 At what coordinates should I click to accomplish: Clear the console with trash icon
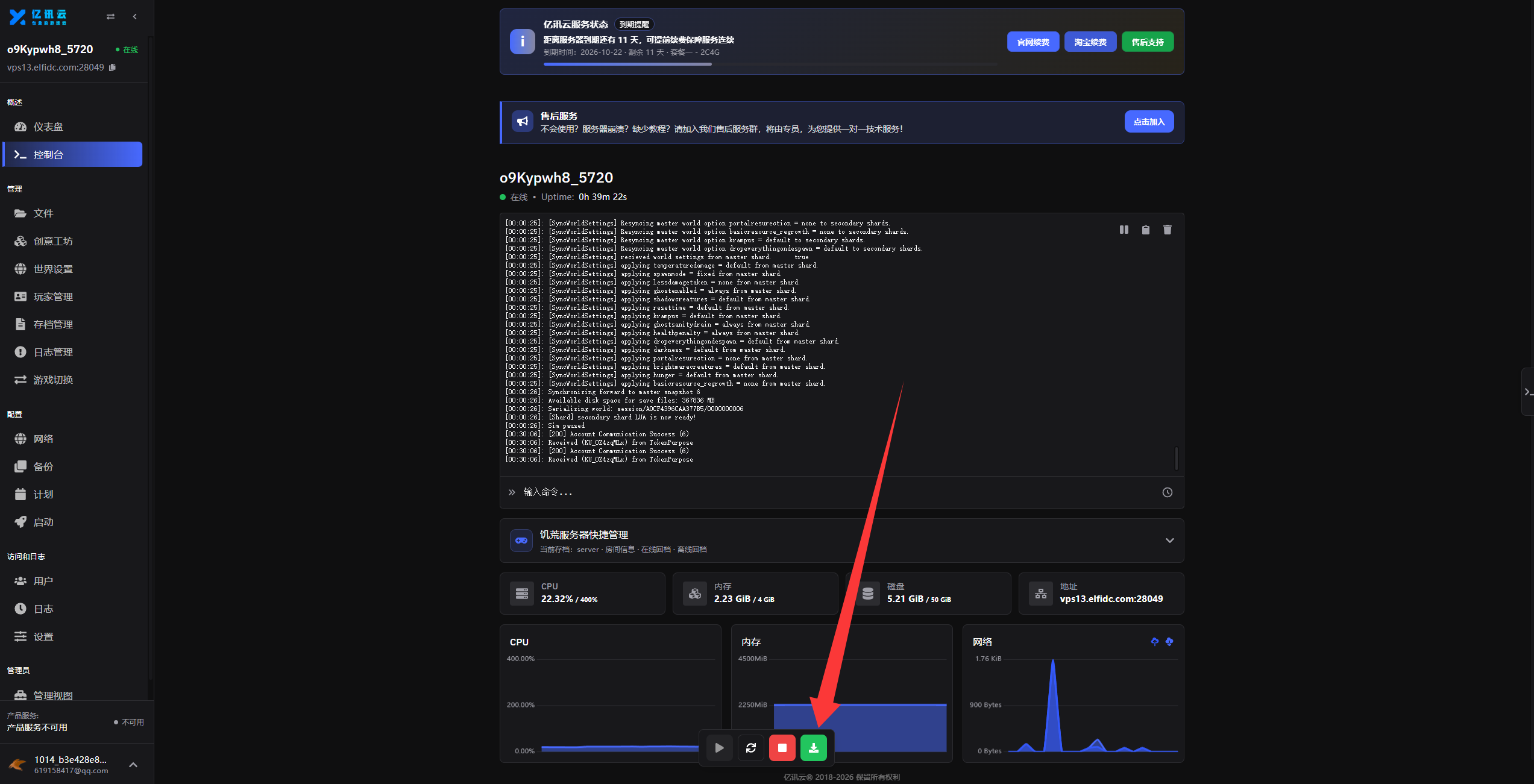1168,230
